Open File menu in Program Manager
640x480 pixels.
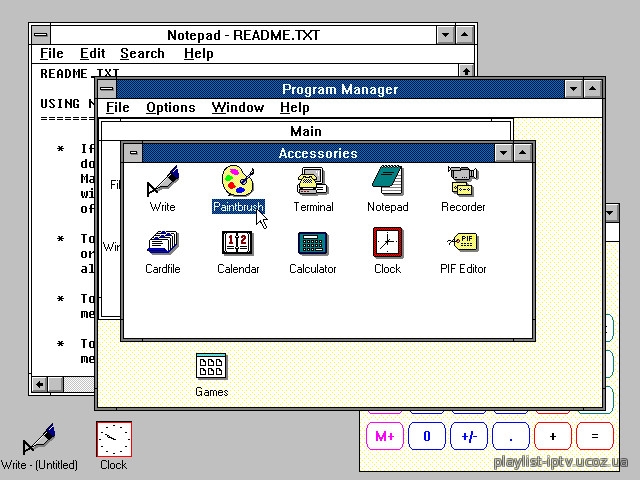(118, 108)
